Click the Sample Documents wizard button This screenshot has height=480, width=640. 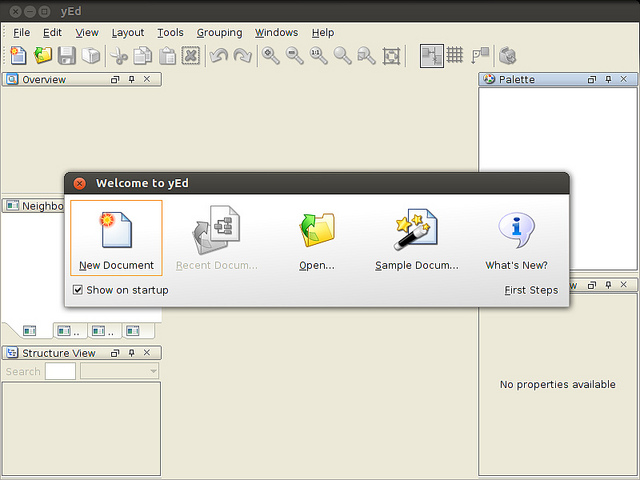tap(417, 240)
